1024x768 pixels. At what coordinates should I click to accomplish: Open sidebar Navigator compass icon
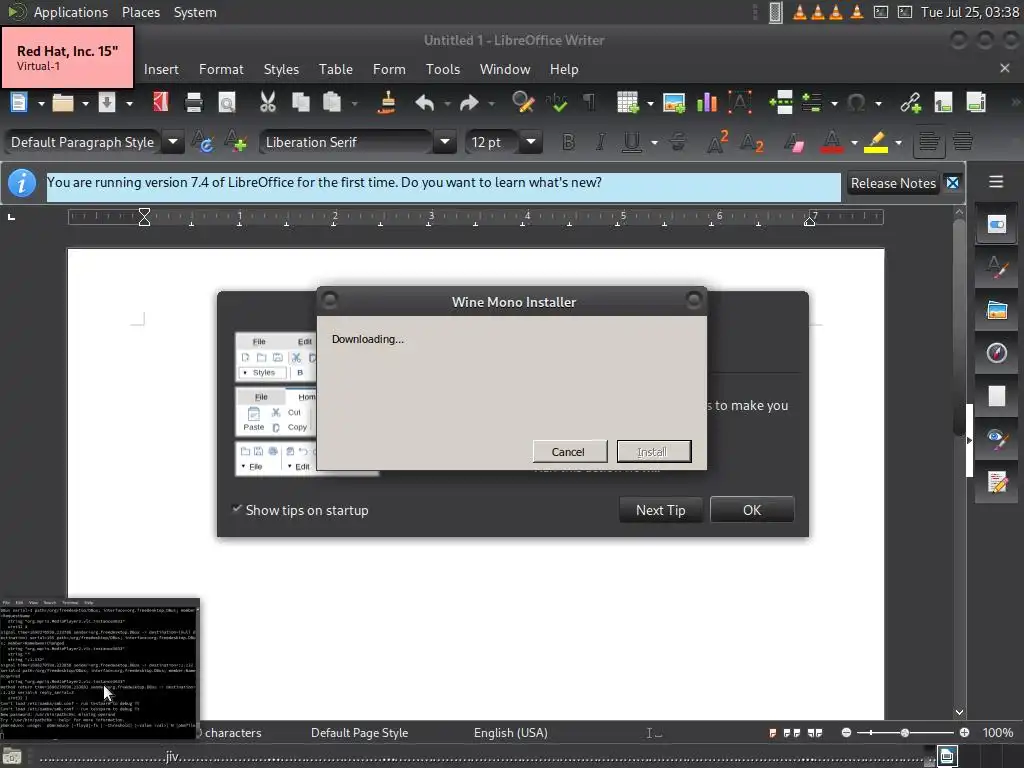997,353
